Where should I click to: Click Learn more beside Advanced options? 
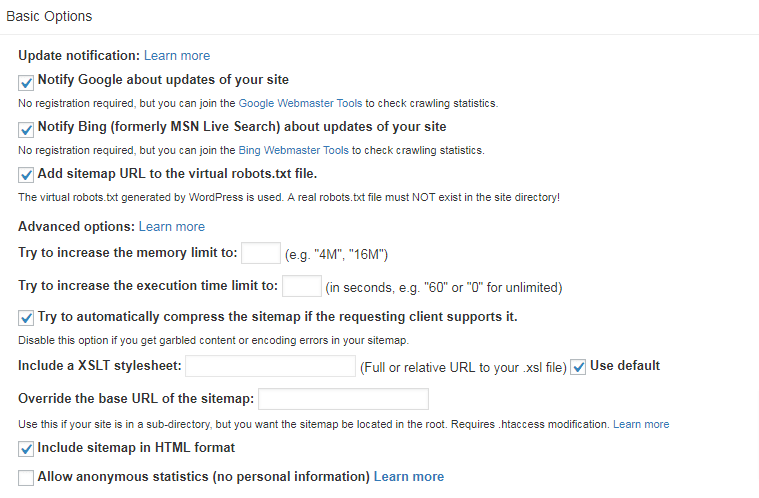[x=172, y=227]
